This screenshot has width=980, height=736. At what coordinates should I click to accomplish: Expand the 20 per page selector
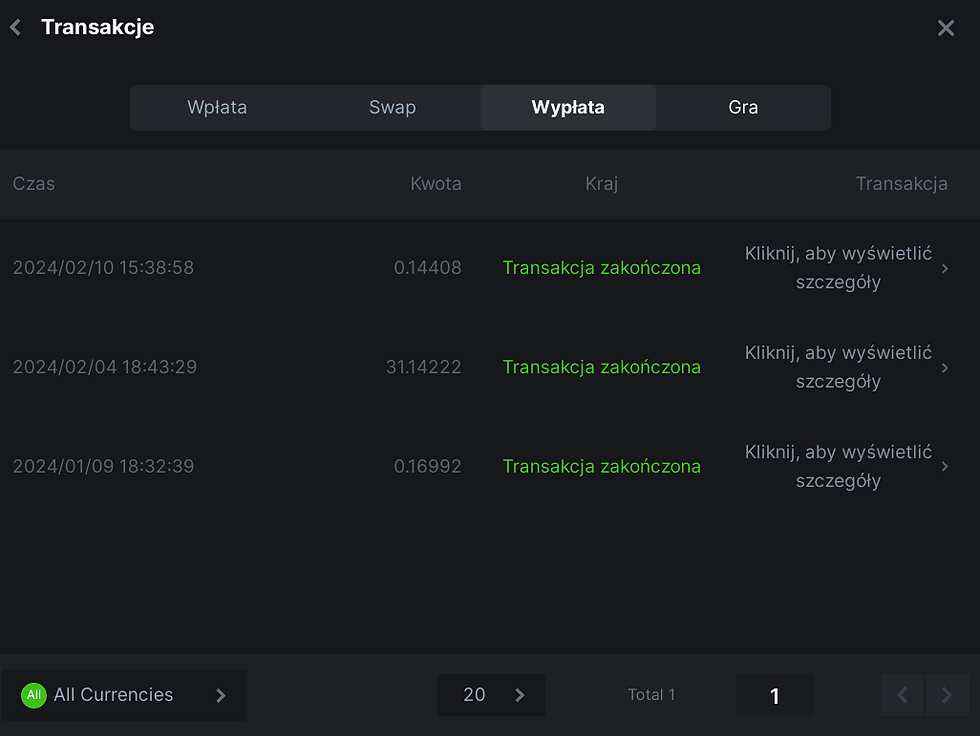point(491,695)
